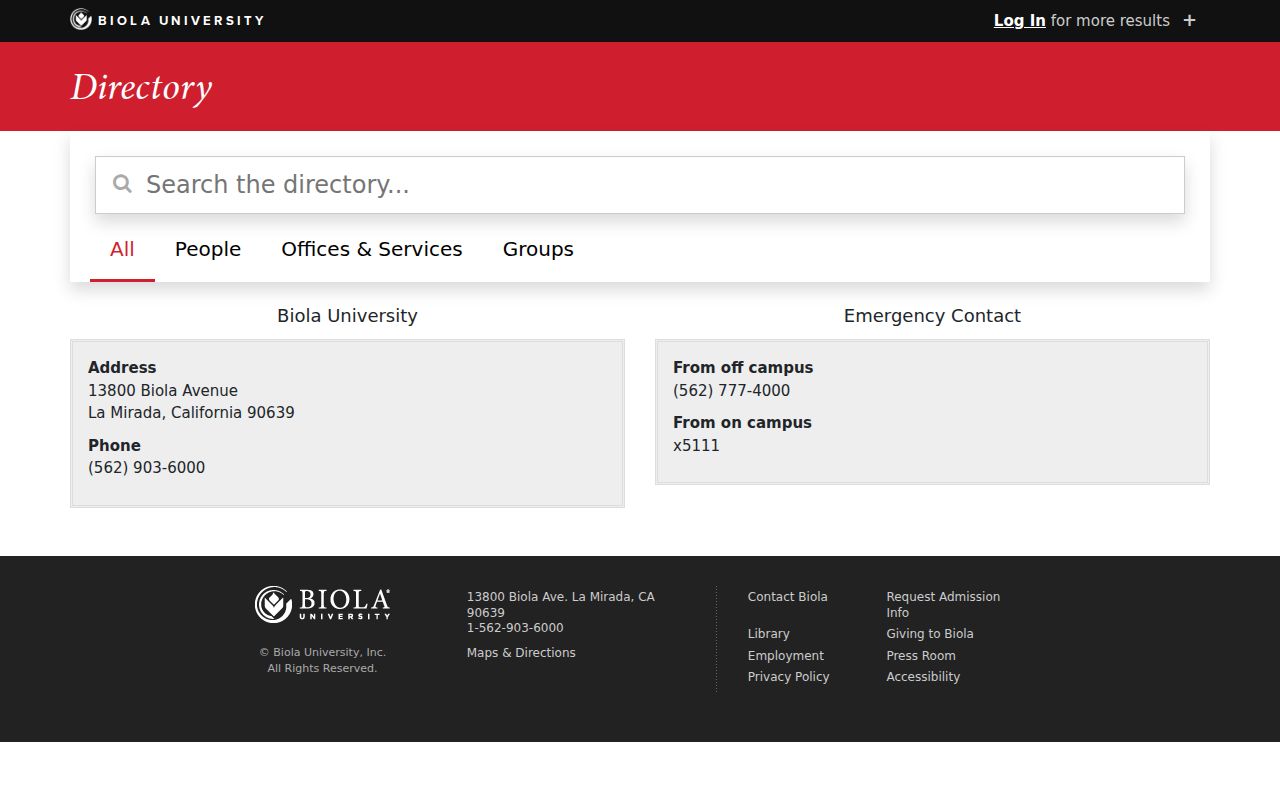Viewport: 1280px width, 800px height.
Task: Open Giving to Biola link
Action: click(x=930, y=633)
